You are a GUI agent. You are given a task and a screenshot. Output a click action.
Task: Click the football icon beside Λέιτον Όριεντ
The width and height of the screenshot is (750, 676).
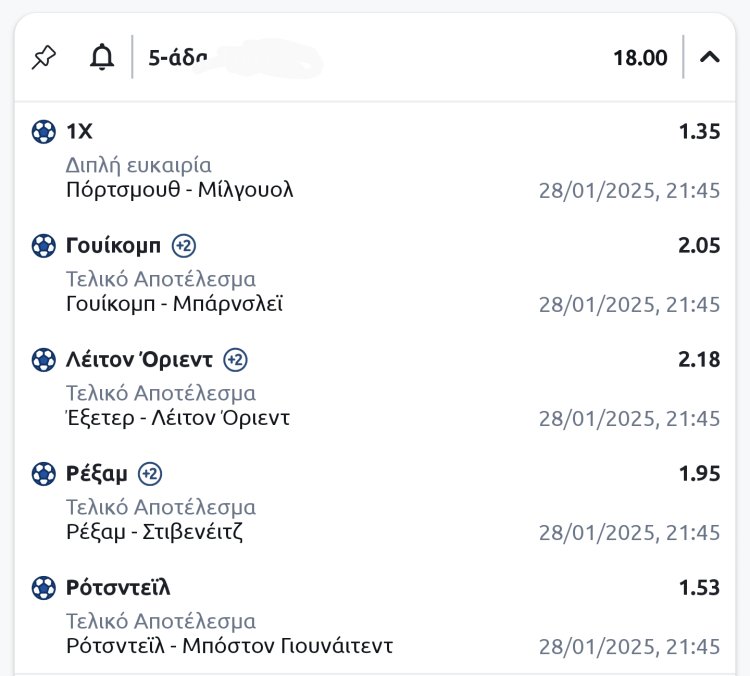pos(43,359)
